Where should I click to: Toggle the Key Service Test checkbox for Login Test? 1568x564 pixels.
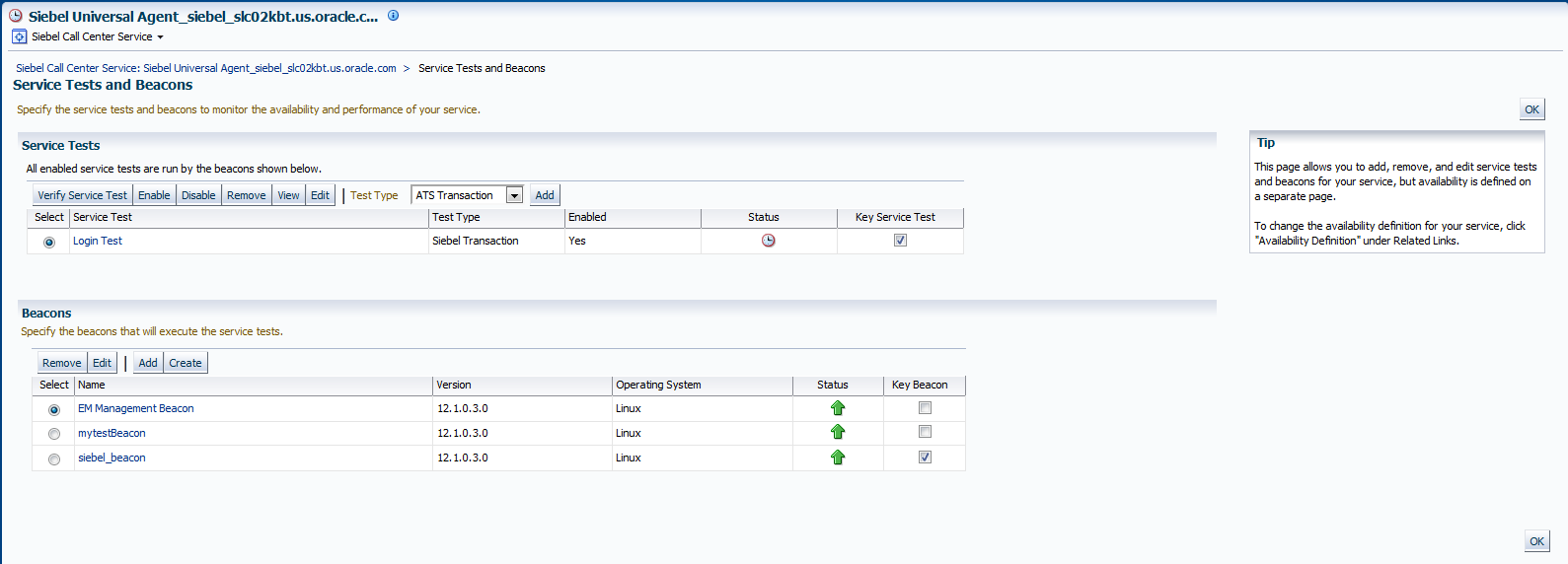pyautogui.click(x=900, y=240)
